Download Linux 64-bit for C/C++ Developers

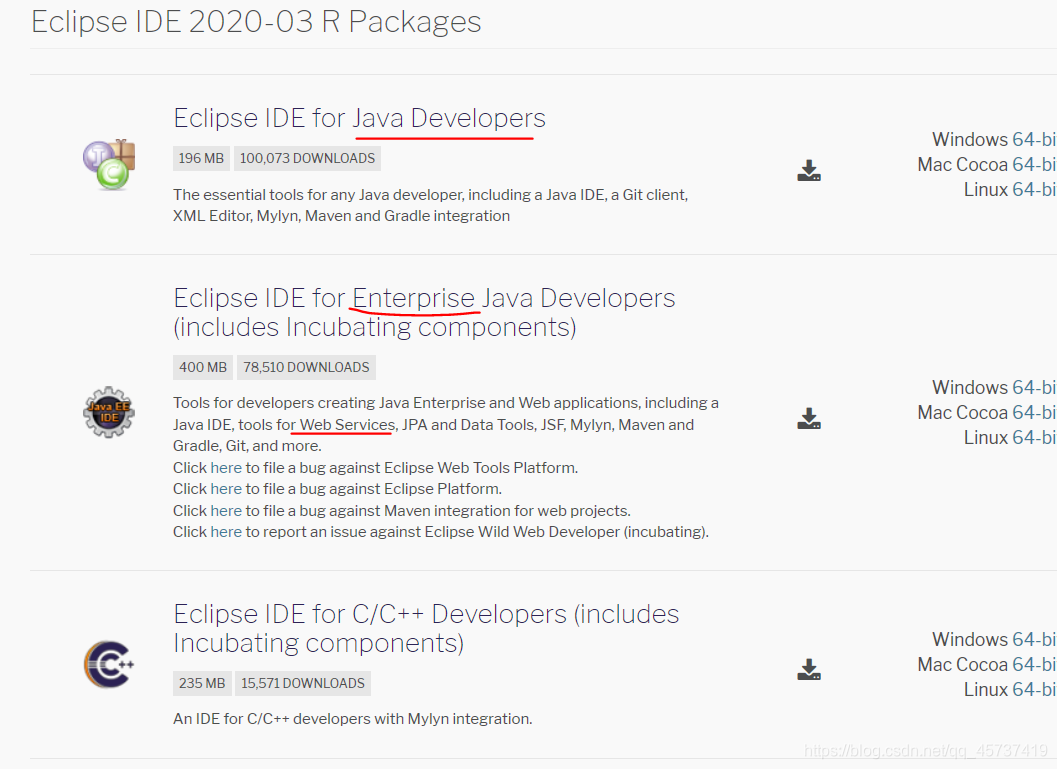coord(1034,689)
